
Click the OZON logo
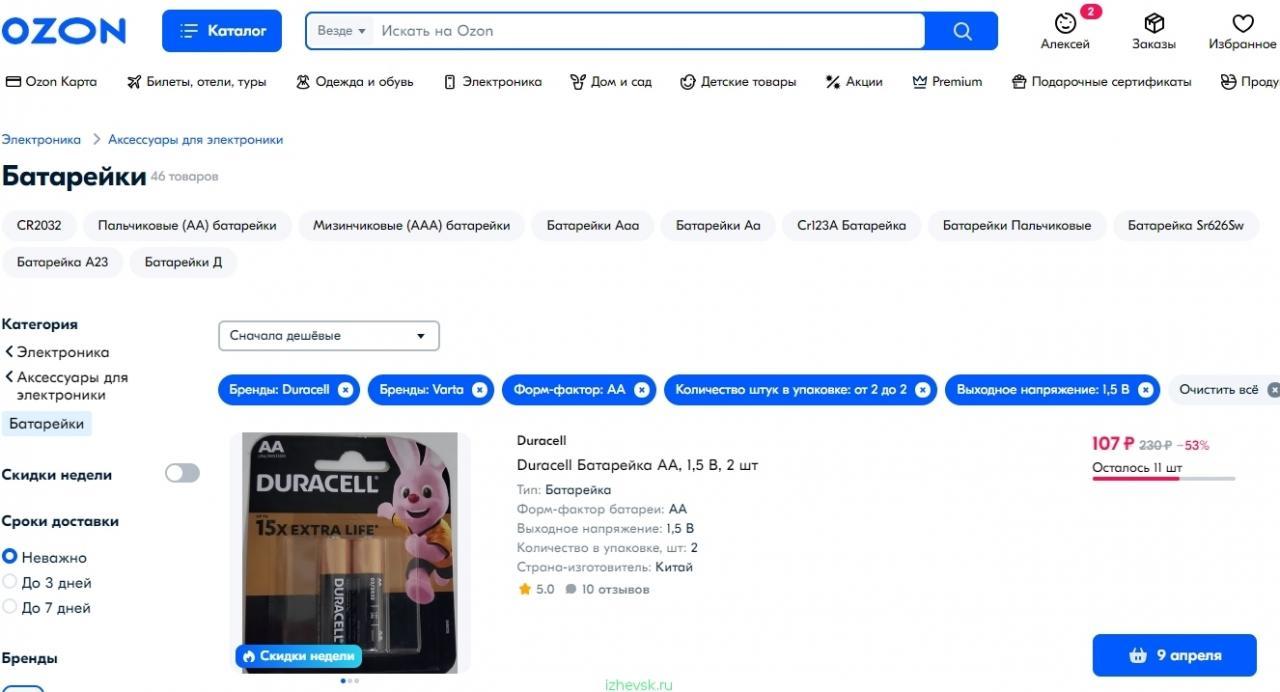(64, 31)
